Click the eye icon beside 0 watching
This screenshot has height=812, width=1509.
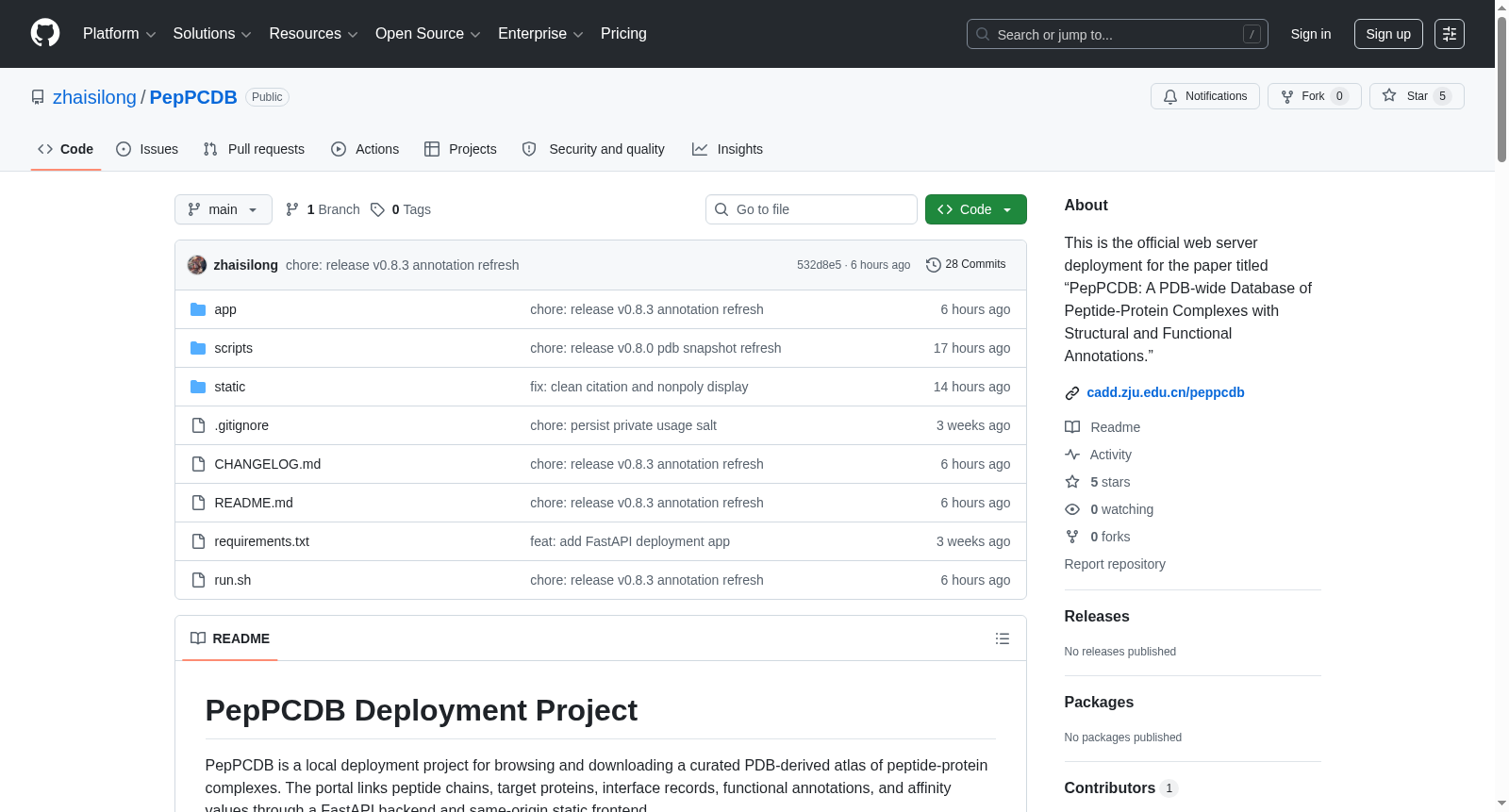coord(1072,509)
